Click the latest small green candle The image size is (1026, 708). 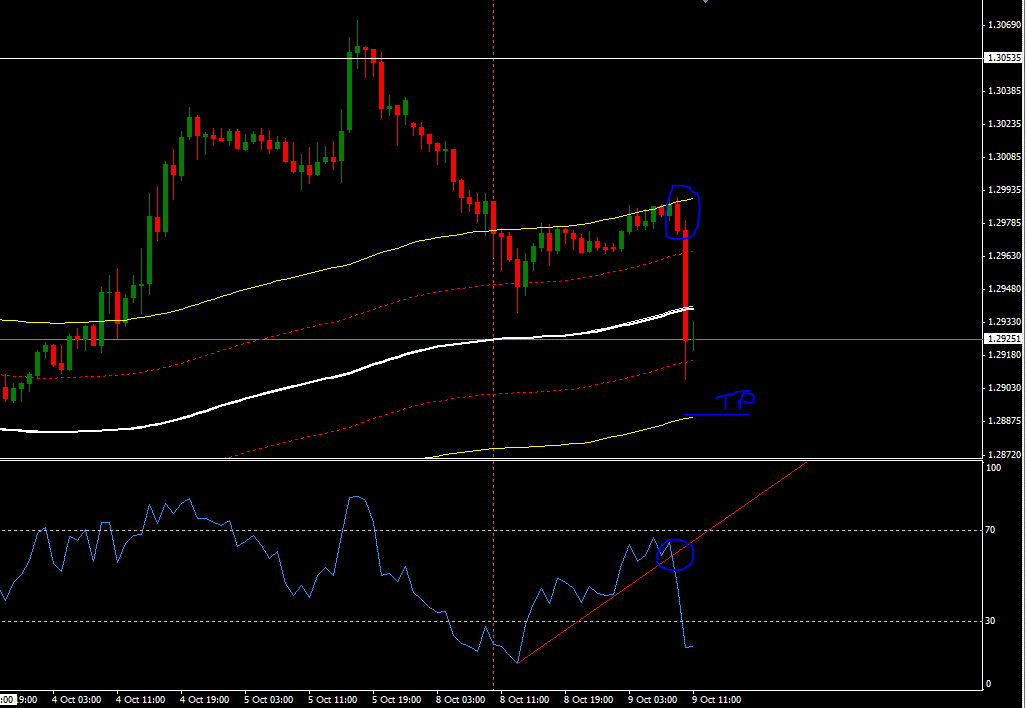point(694,336)
